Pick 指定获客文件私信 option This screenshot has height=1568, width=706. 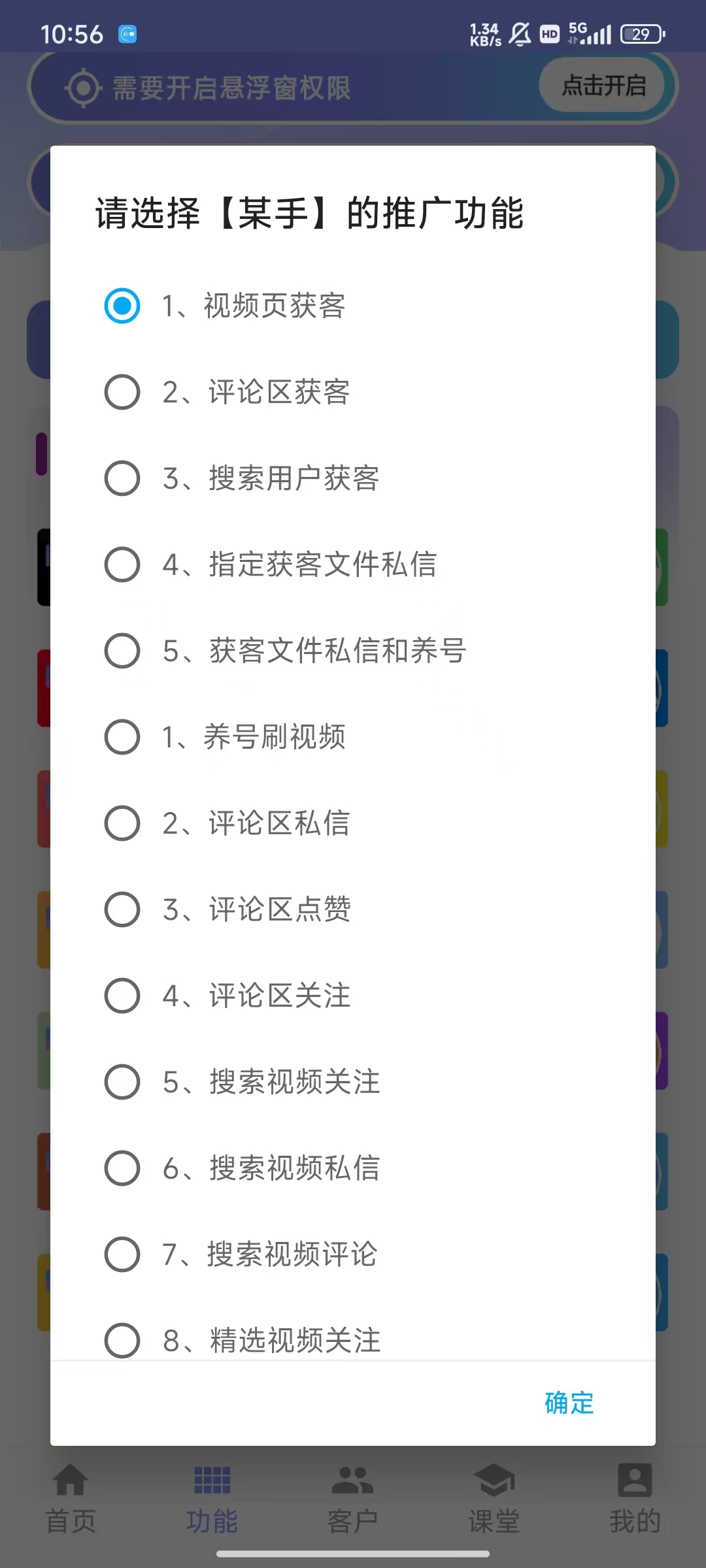click(122, 564)
